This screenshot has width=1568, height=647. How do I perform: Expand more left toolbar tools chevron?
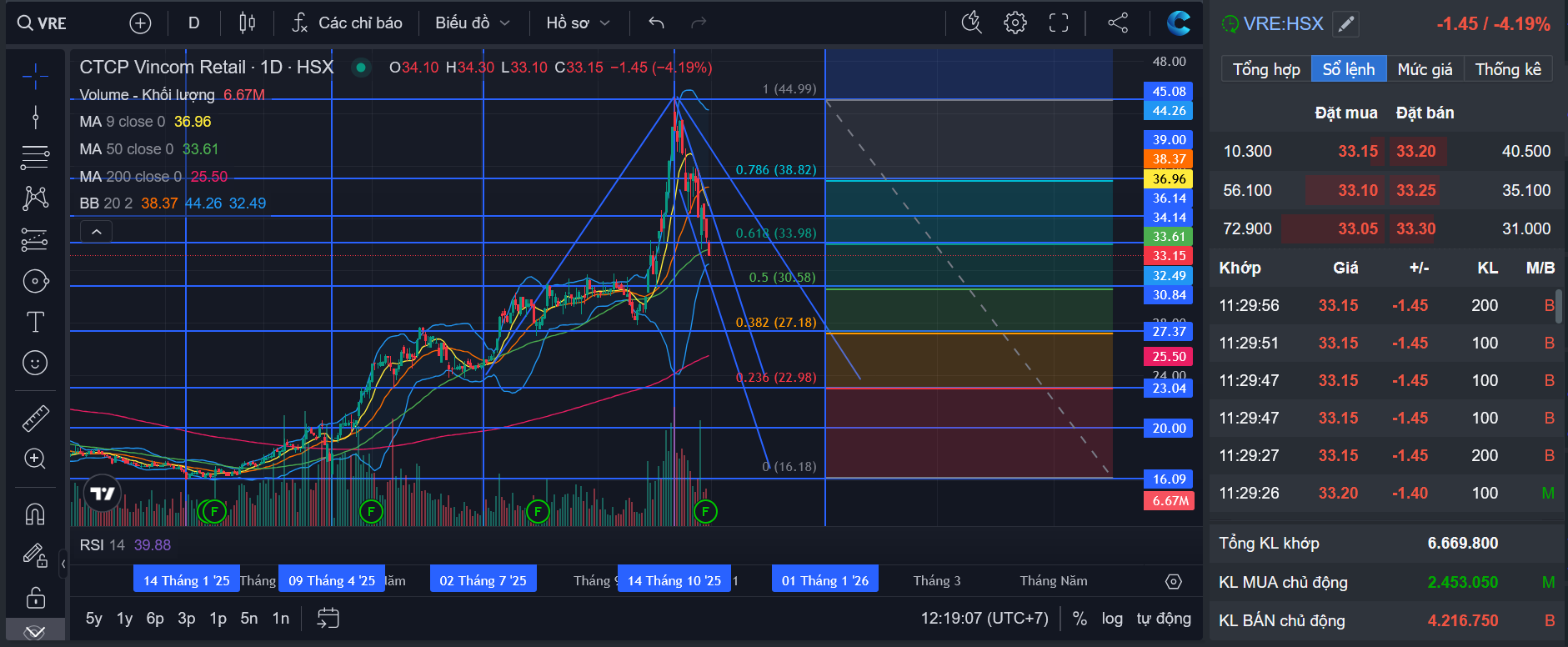point(35,631)
